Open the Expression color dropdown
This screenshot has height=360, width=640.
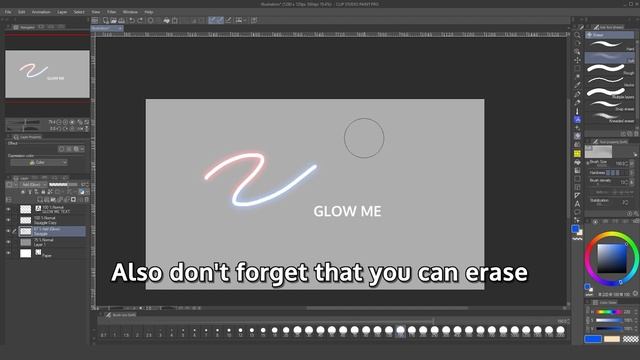point(39,162)
